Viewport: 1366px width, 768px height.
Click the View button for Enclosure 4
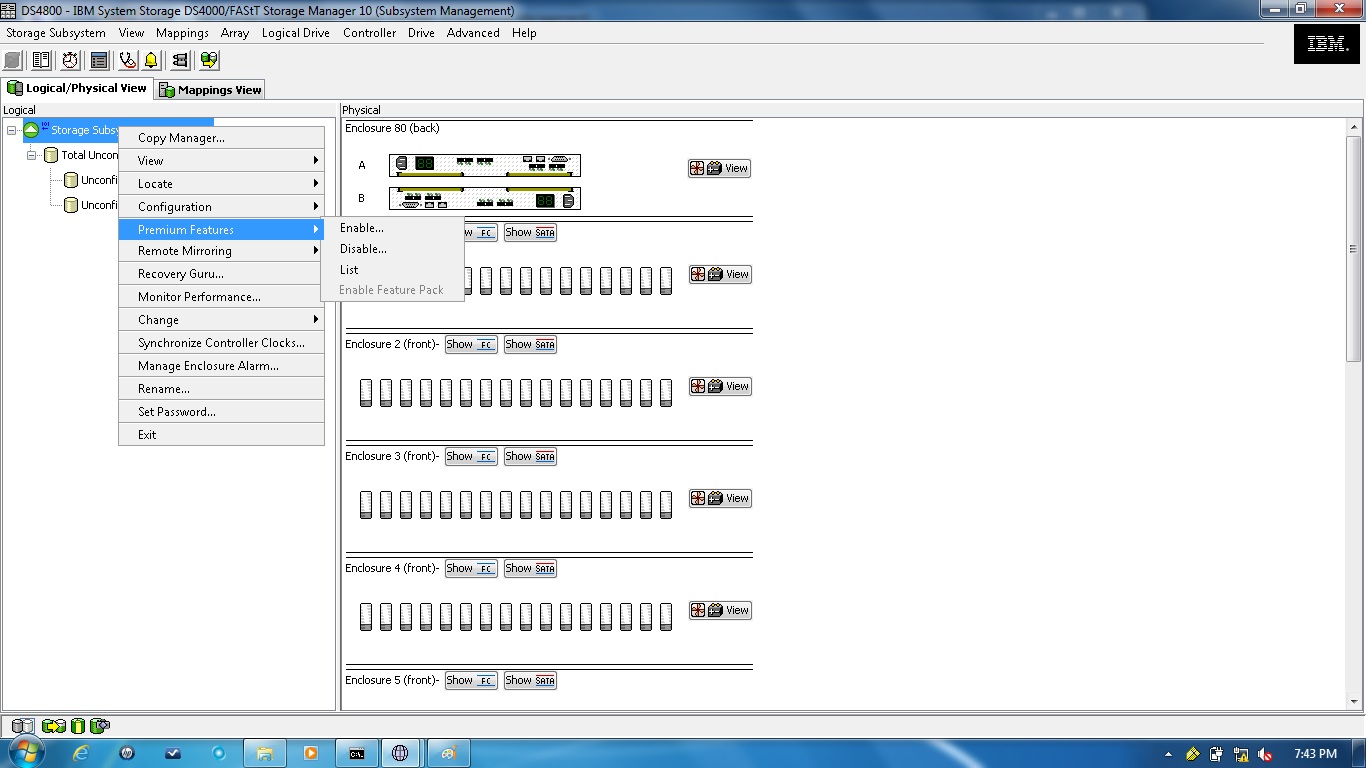pos(719,610)
